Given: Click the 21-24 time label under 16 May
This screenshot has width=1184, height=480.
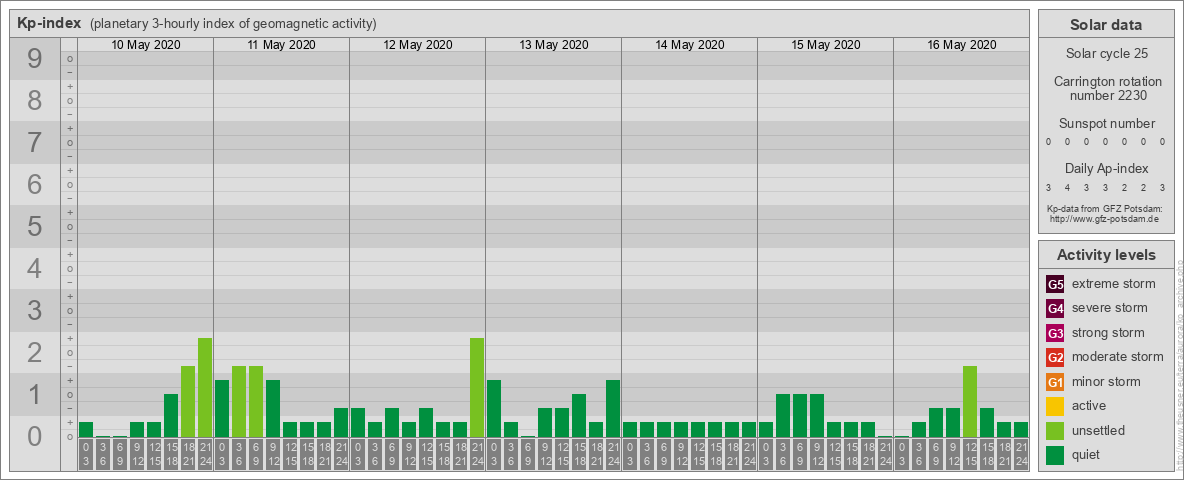Looking at the screenshot, I should pos(1021,455).
